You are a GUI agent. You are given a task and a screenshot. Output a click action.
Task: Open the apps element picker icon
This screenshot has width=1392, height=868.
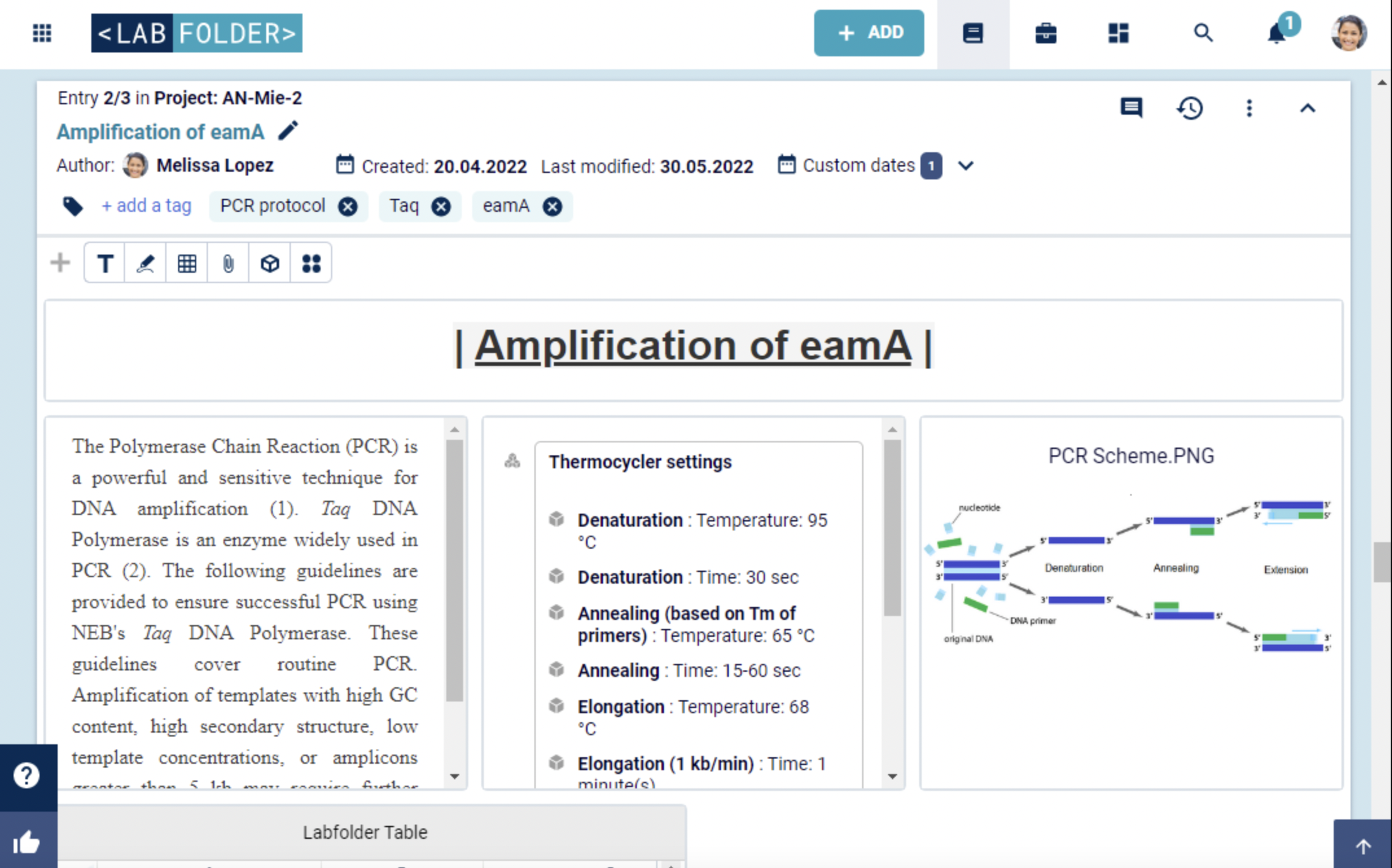point(311,262)
